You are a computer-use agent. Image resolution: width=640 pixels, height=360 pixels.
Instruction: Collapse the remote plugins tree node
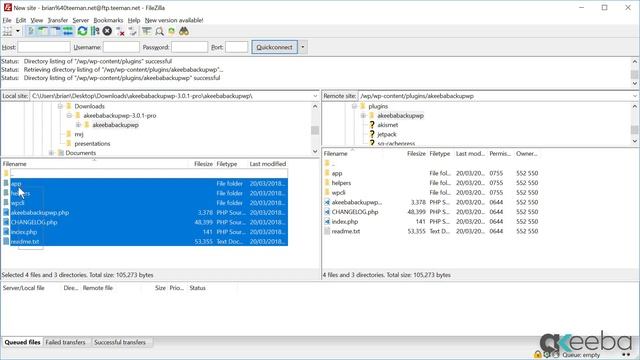click(354, 106)
